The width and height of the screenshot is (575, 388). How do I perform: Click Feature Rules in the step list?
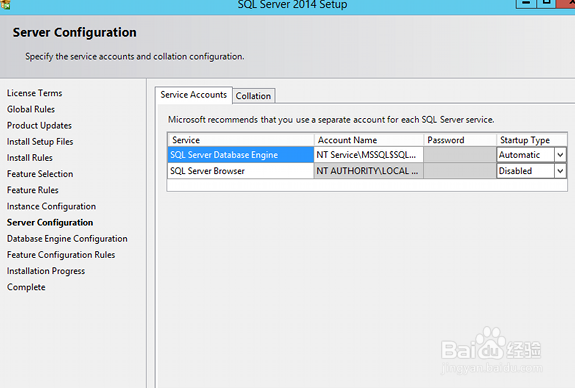[33, 190]
